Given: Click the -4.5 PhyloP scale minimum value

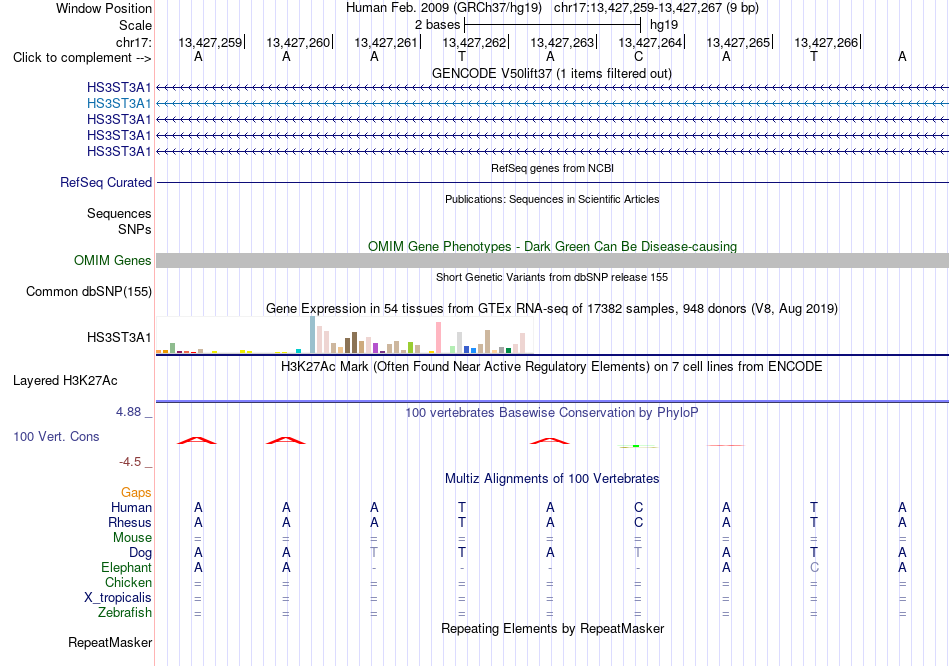Looking at the screenshot, I should coord(130,462).
